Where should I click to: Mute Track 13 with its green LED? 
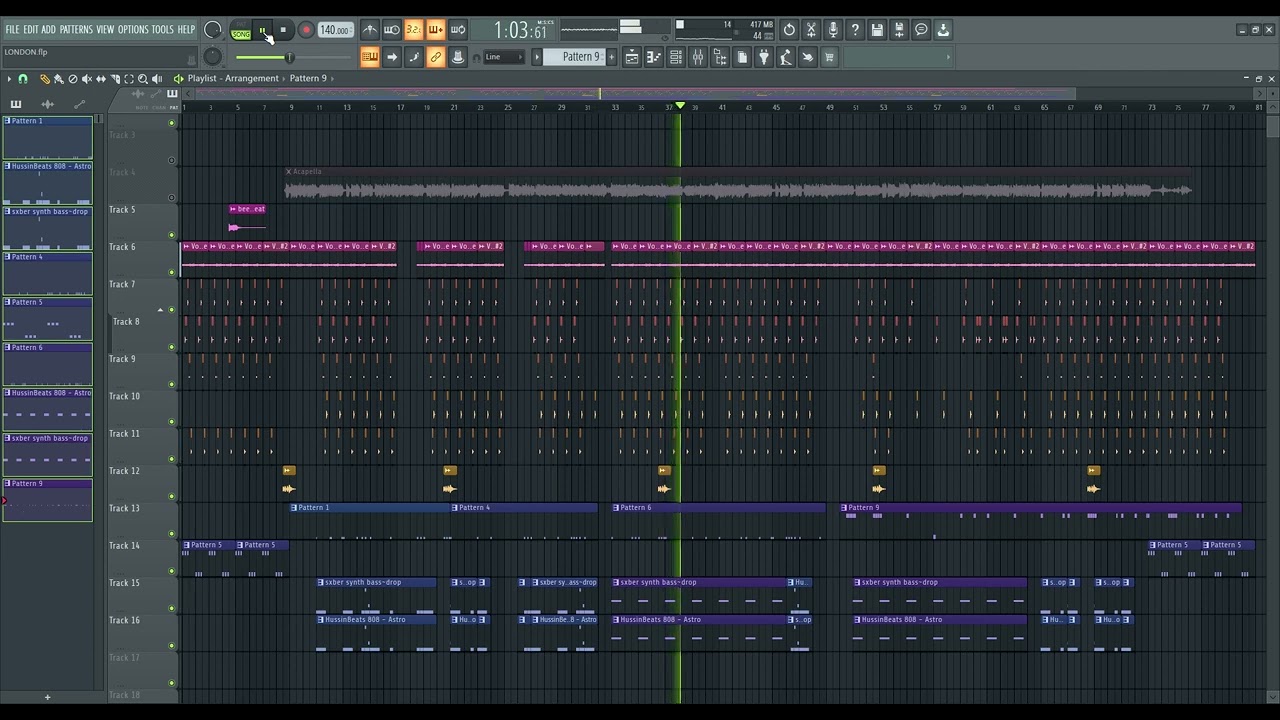point(171,533)
